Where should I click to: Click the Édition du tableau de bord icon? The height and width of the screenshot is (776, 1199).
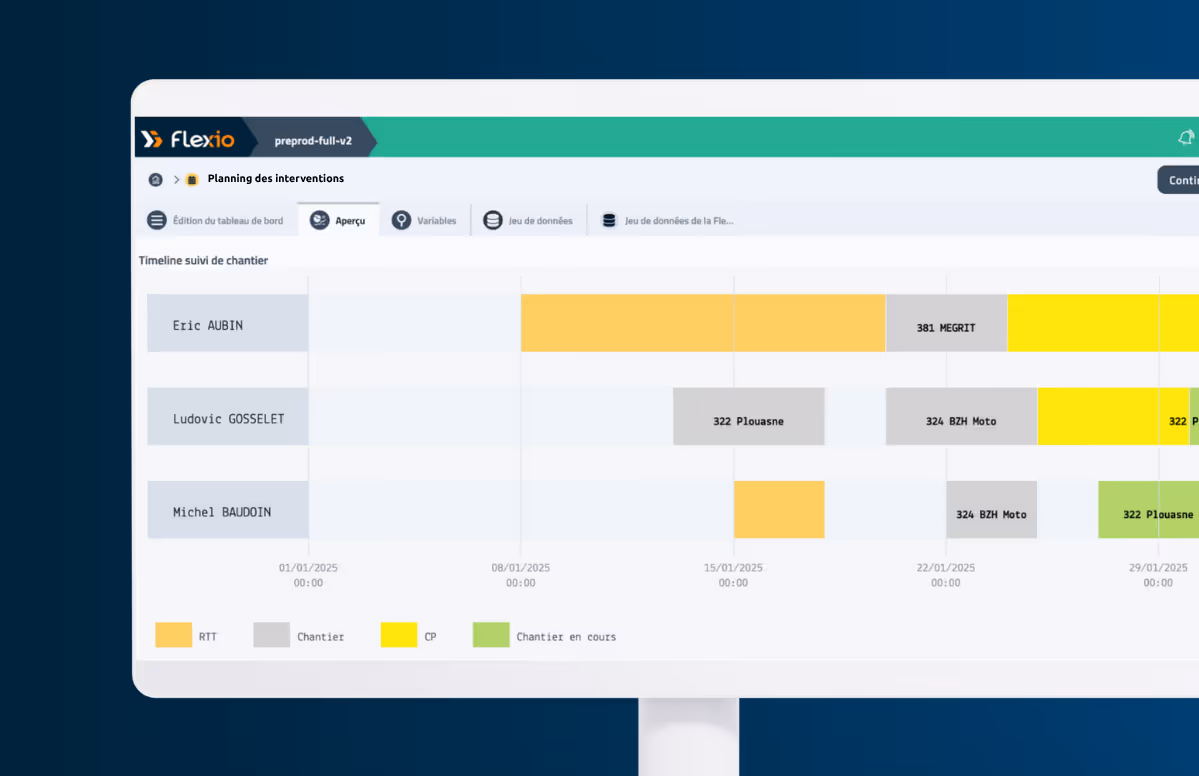click(x=157, y=220)
